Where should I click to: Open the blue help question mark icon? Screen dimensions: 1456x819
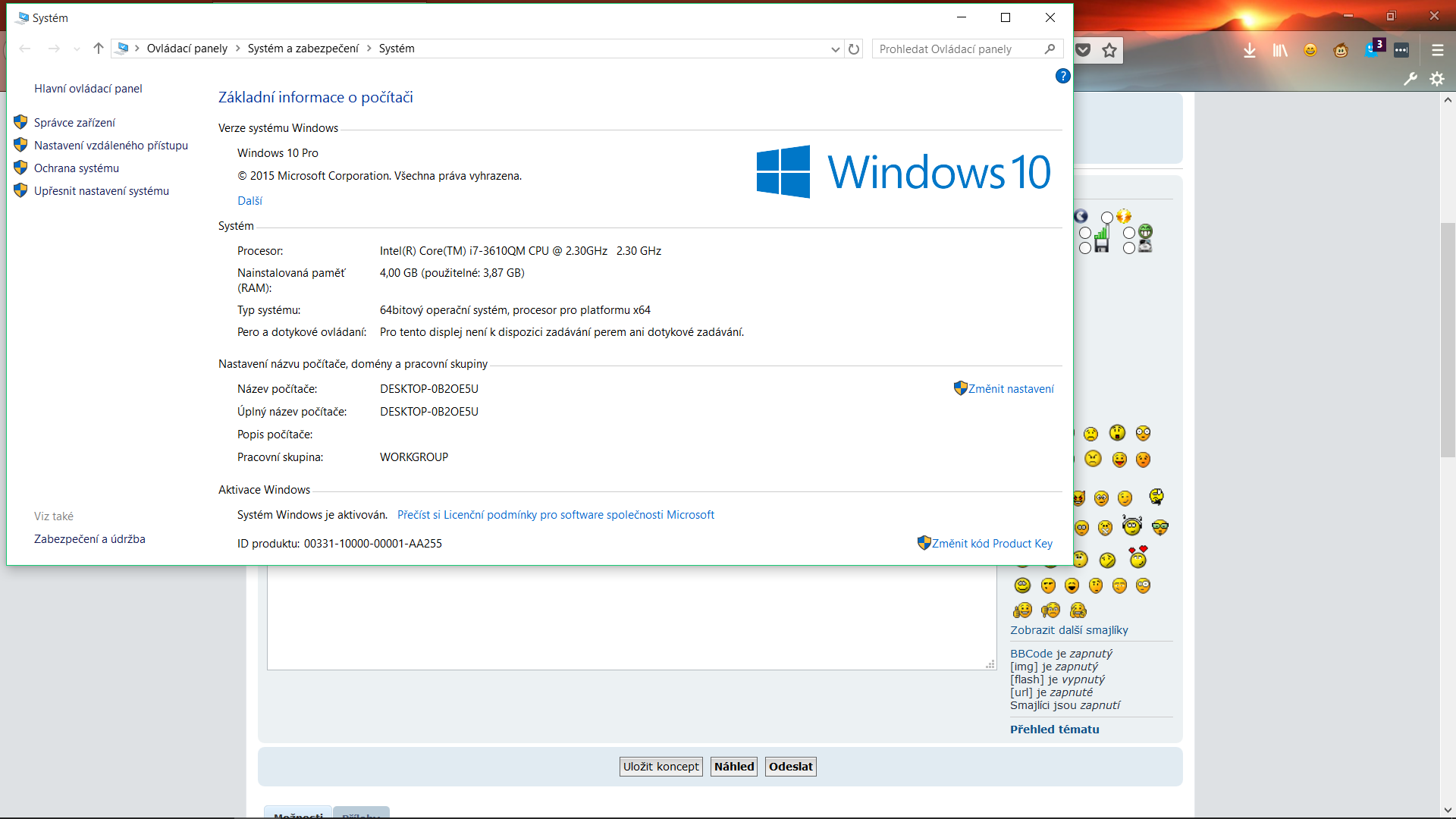1062,76
